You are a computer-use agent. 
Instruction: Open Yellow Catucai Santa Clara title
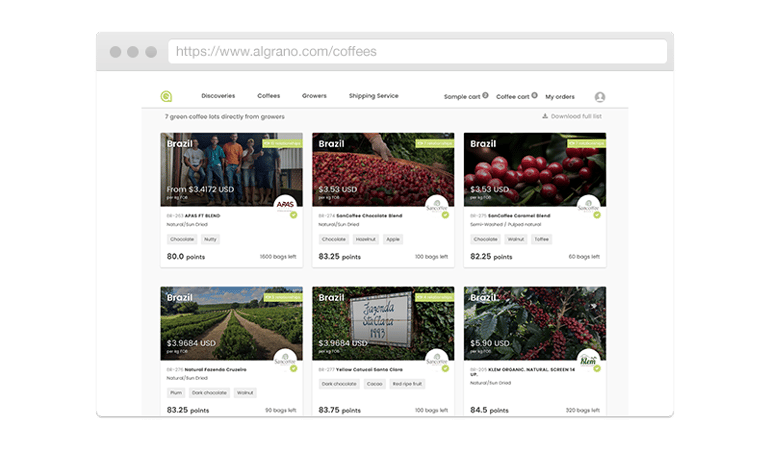coord(369,369)
